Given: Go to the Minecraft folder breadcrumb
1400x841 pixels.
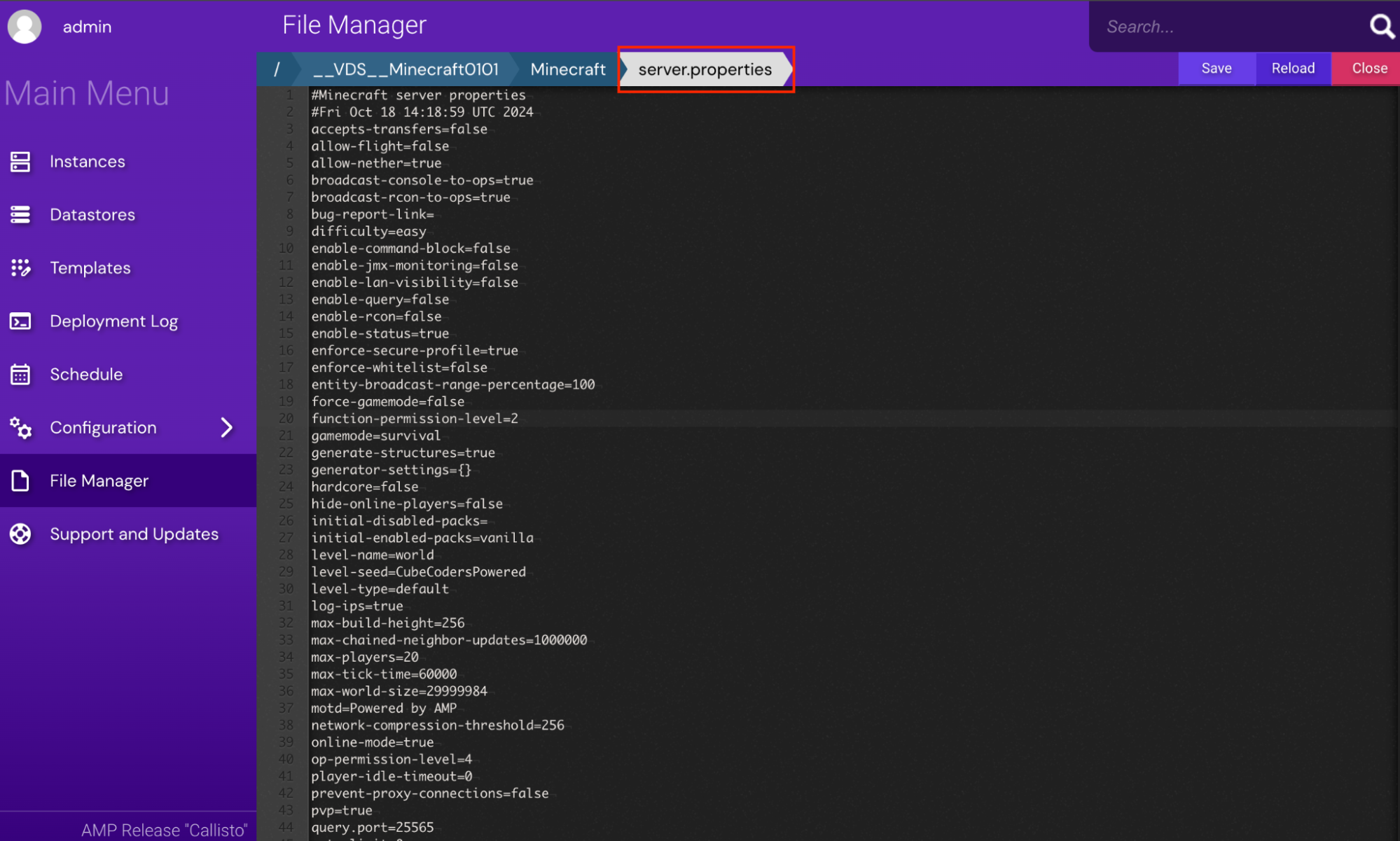Looking at the screenshot, I should point(568,69).
